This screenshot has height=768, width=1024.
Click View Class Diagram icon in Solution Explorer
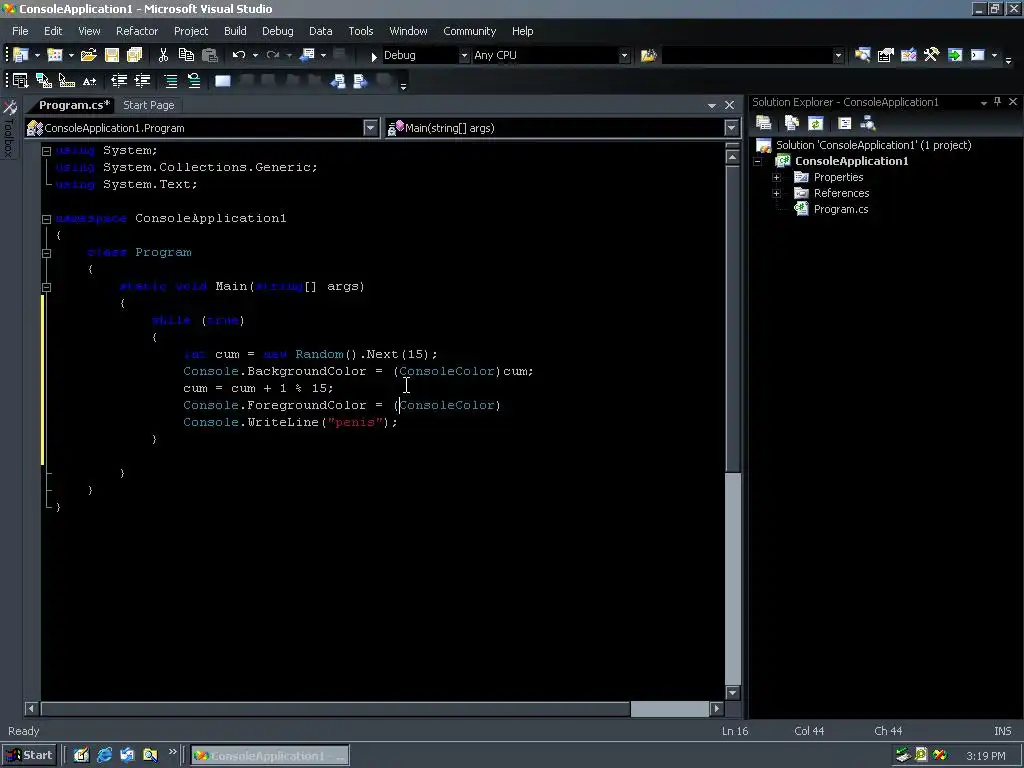(868, 123)
